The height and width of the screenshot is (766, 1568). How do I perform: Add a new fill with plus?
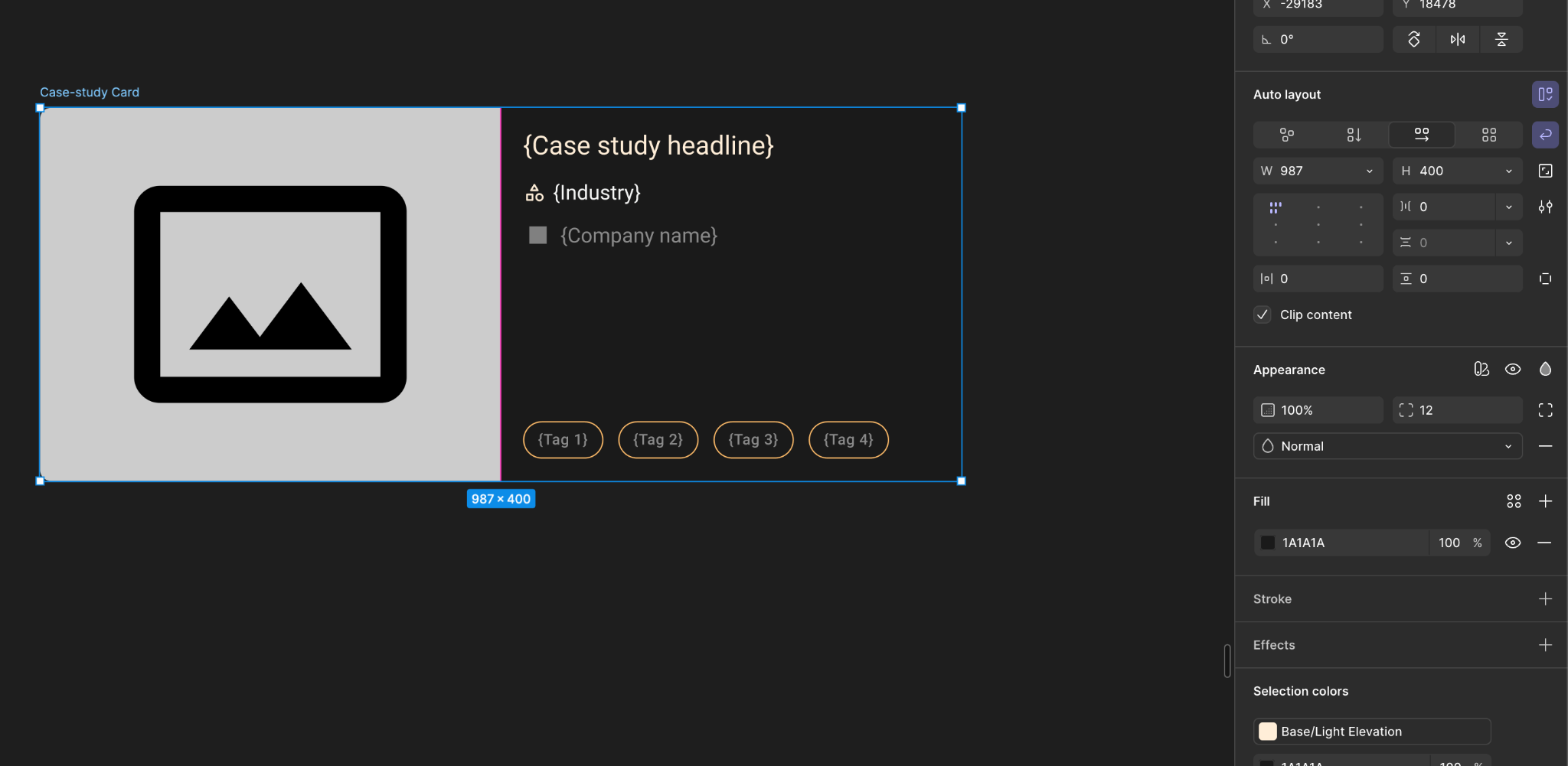1545,501
